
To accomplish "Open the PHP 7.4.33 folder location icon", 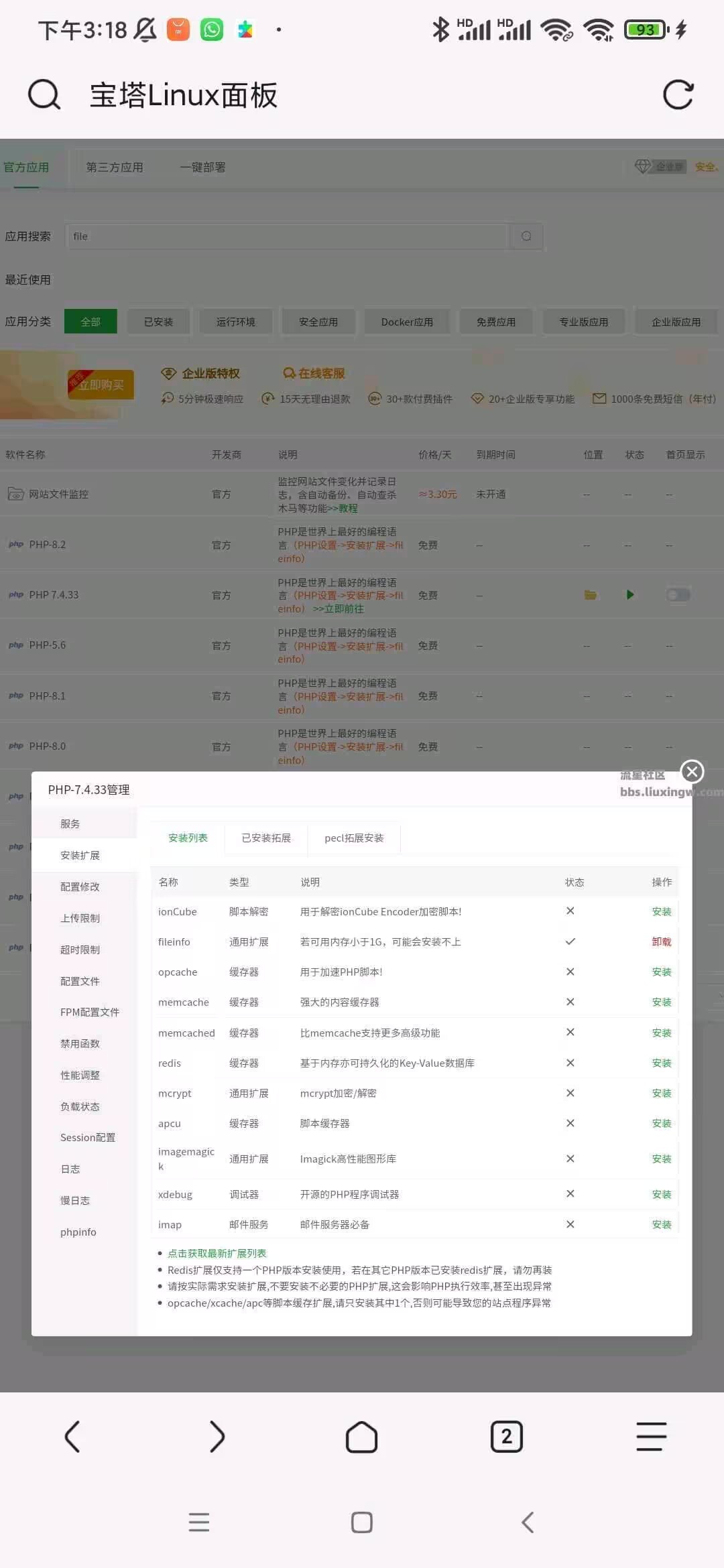I will [591, 595].
